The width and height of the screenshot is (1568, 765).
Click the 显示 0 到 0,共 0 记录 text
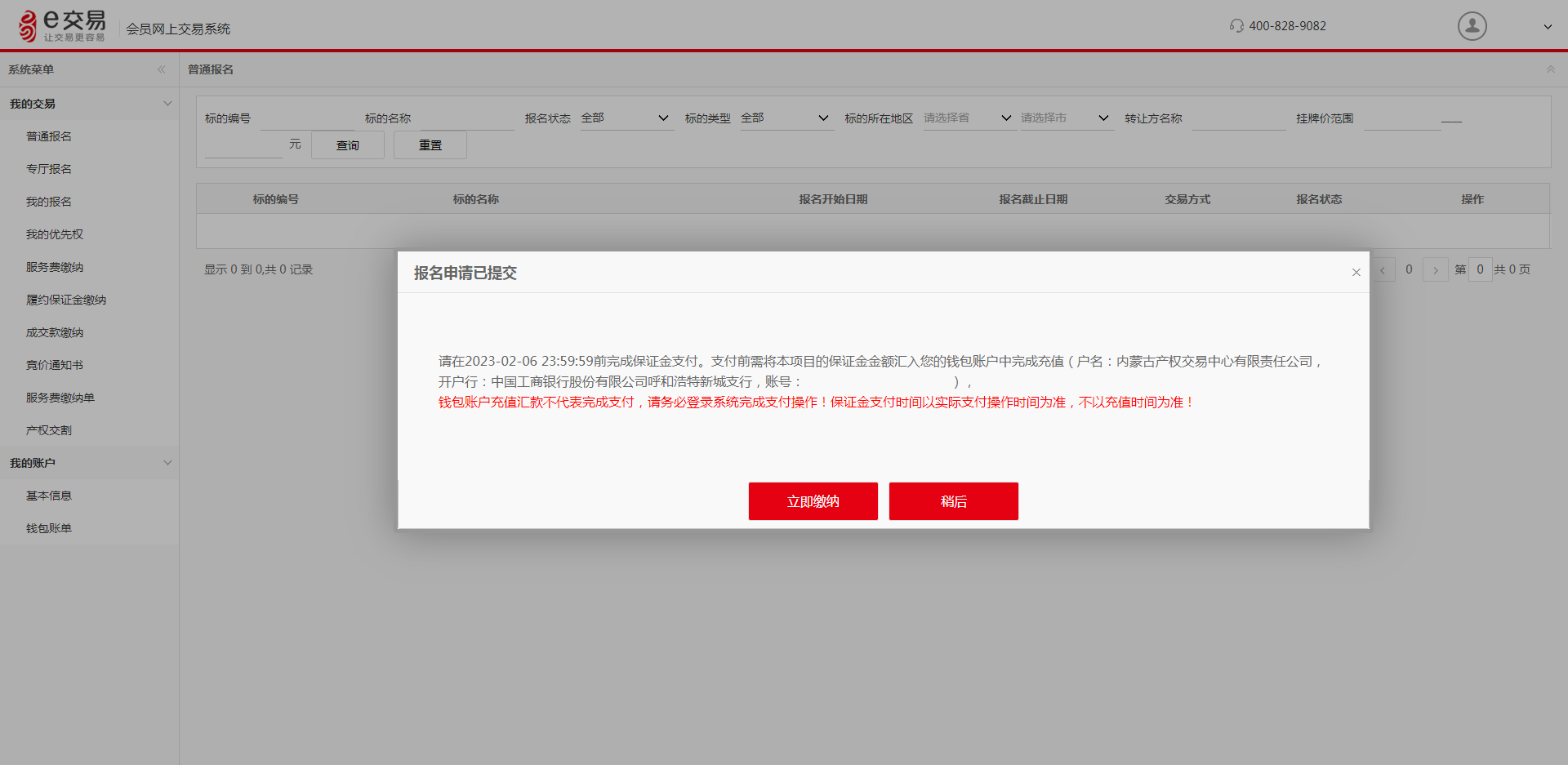(258, 269)
